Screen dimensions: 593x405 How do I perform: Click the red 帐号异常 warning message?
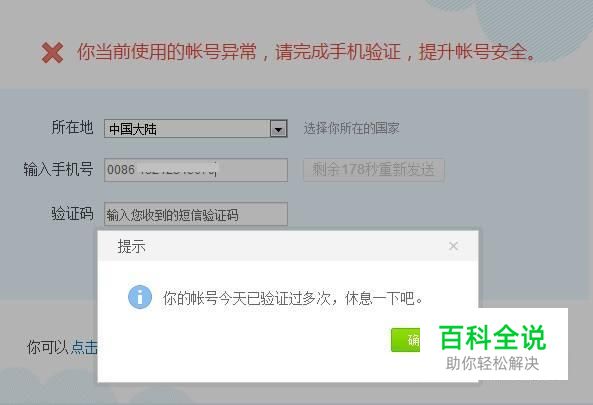pos(306,52)
